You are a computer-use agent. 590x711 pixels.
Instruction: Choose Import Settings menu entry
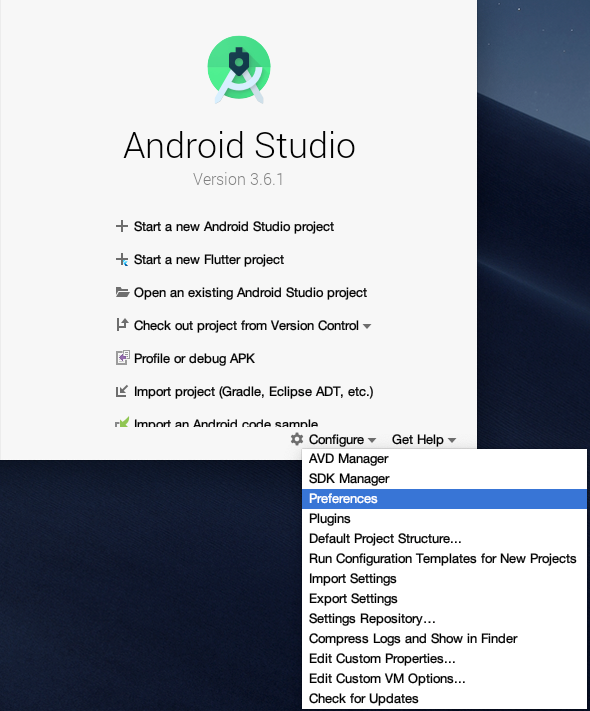tap(444, 579)
